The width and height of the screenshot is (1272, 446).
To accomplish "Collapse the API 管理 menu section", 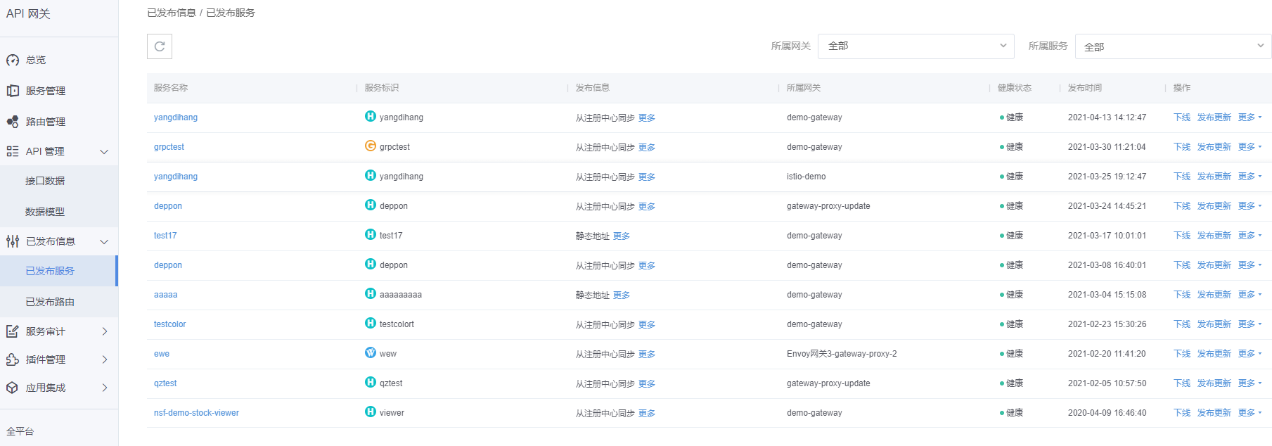I will click(x=104, y=152).
